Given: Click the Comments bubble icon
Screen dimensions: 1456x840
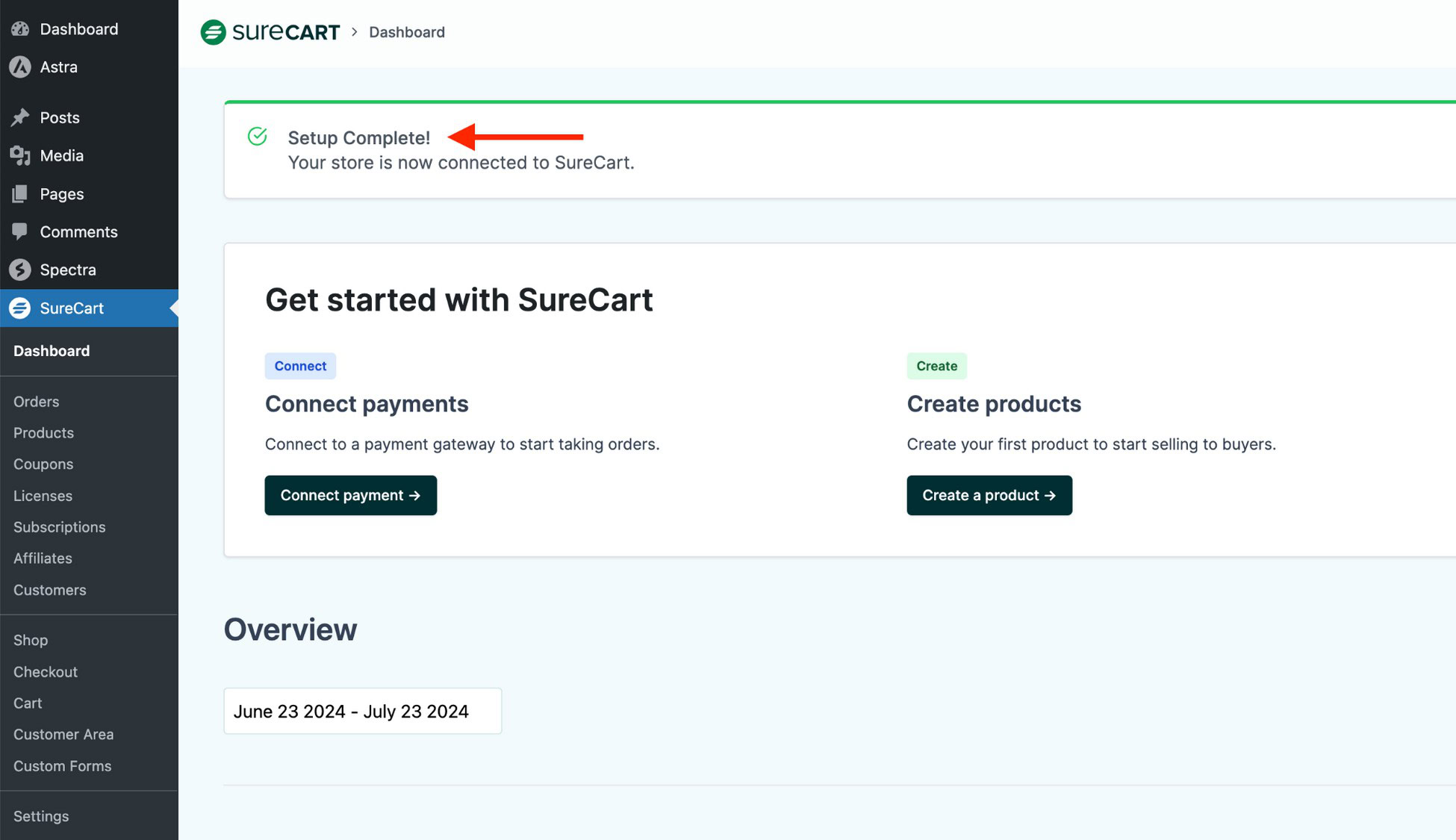Looking at the screenshot, I should click(x=20, y=231).
